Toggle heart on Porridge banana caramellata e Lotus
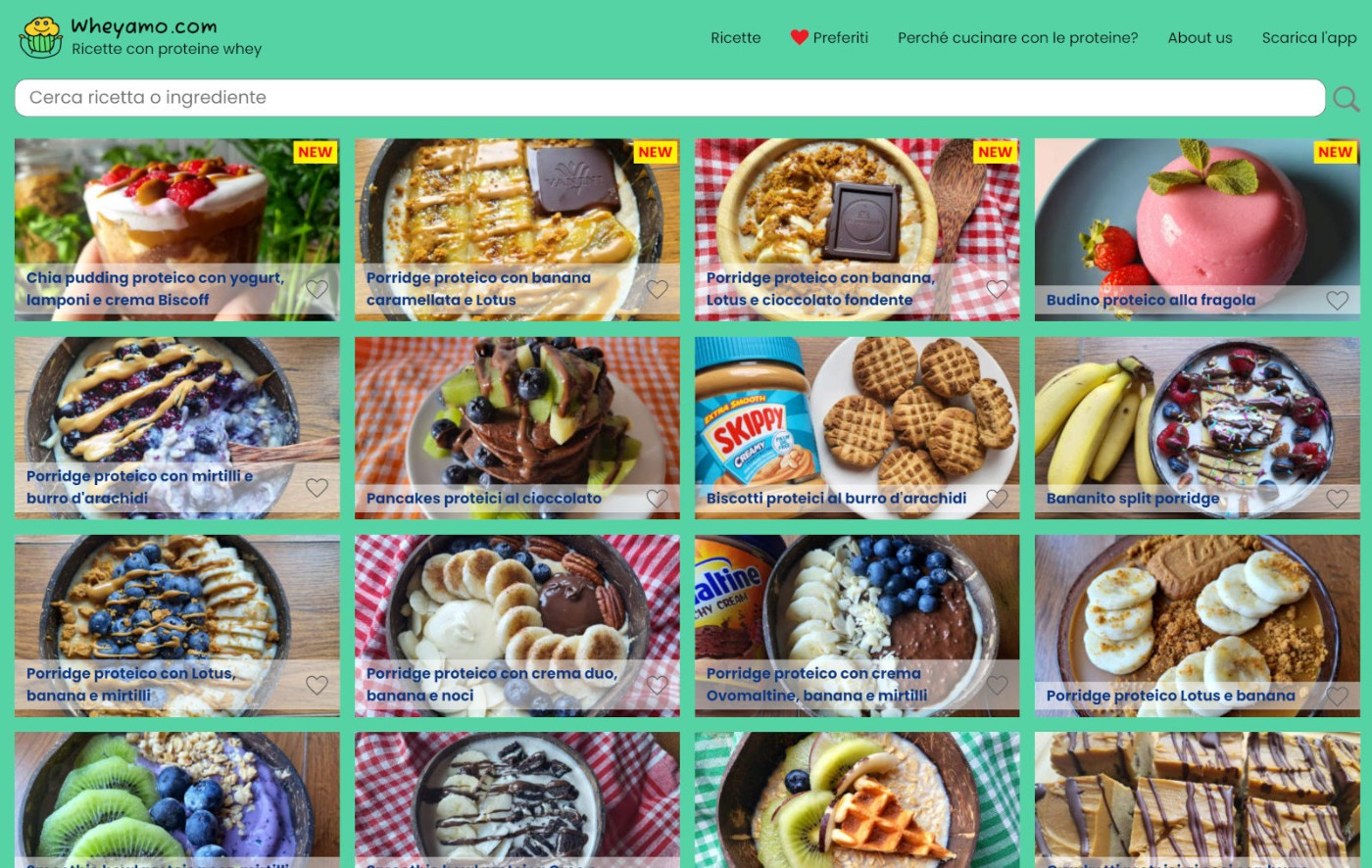 pyautogui.click(x=657, y=289)
